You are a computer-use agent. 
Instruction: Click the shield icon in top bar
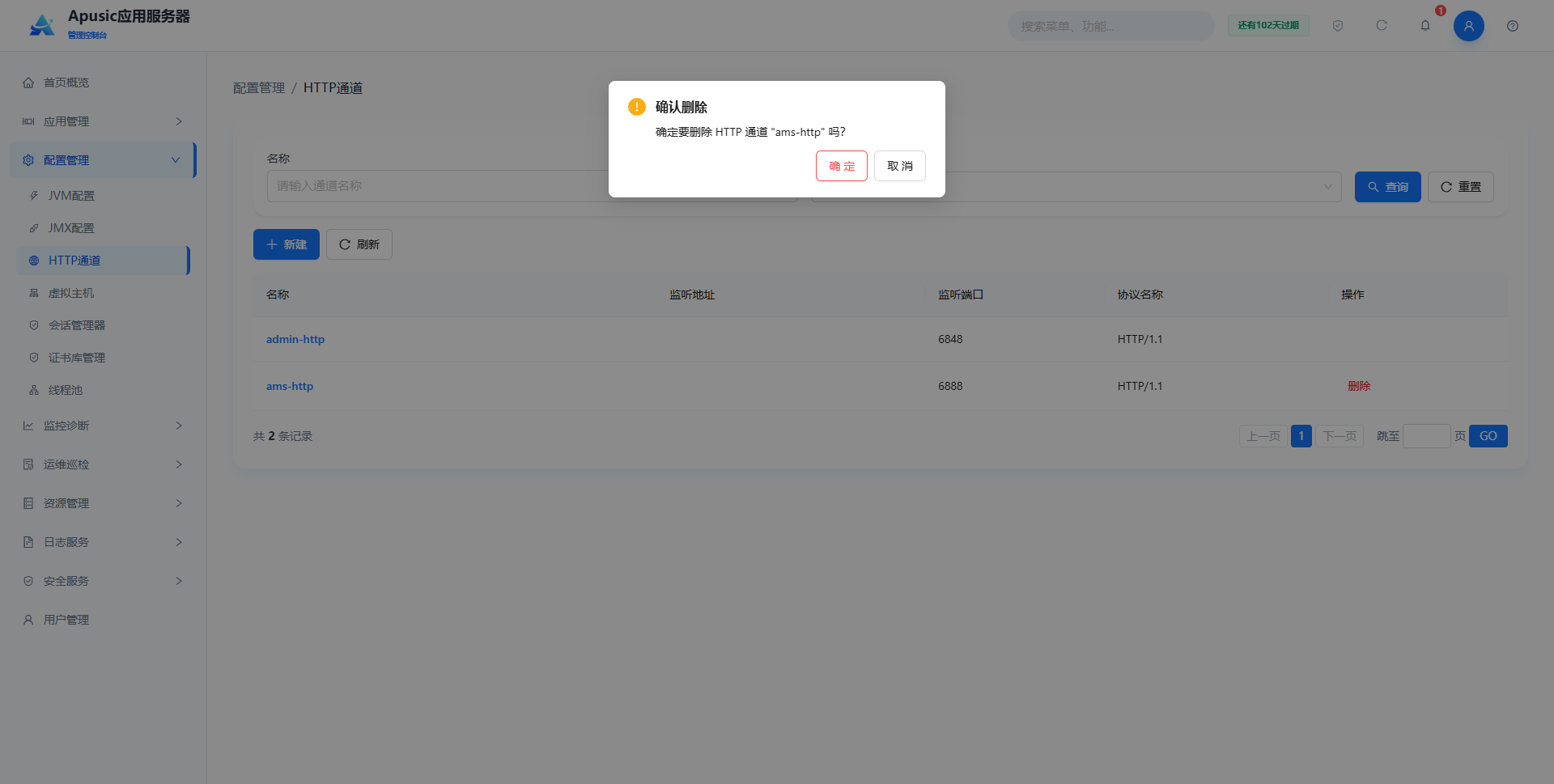[1338, 26]
